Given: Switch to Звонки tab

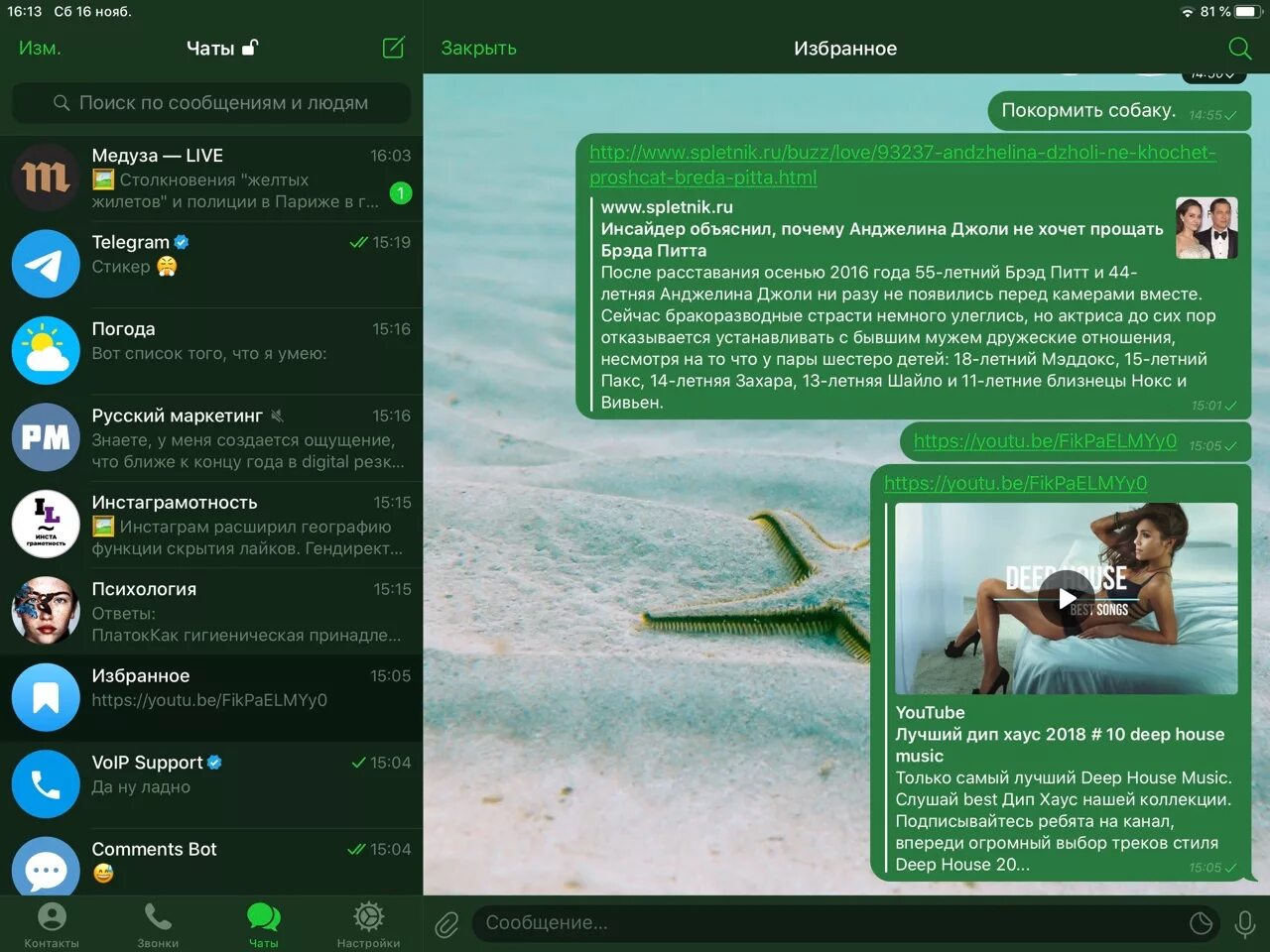Looking at the screenshot, I should coord(158,924).
